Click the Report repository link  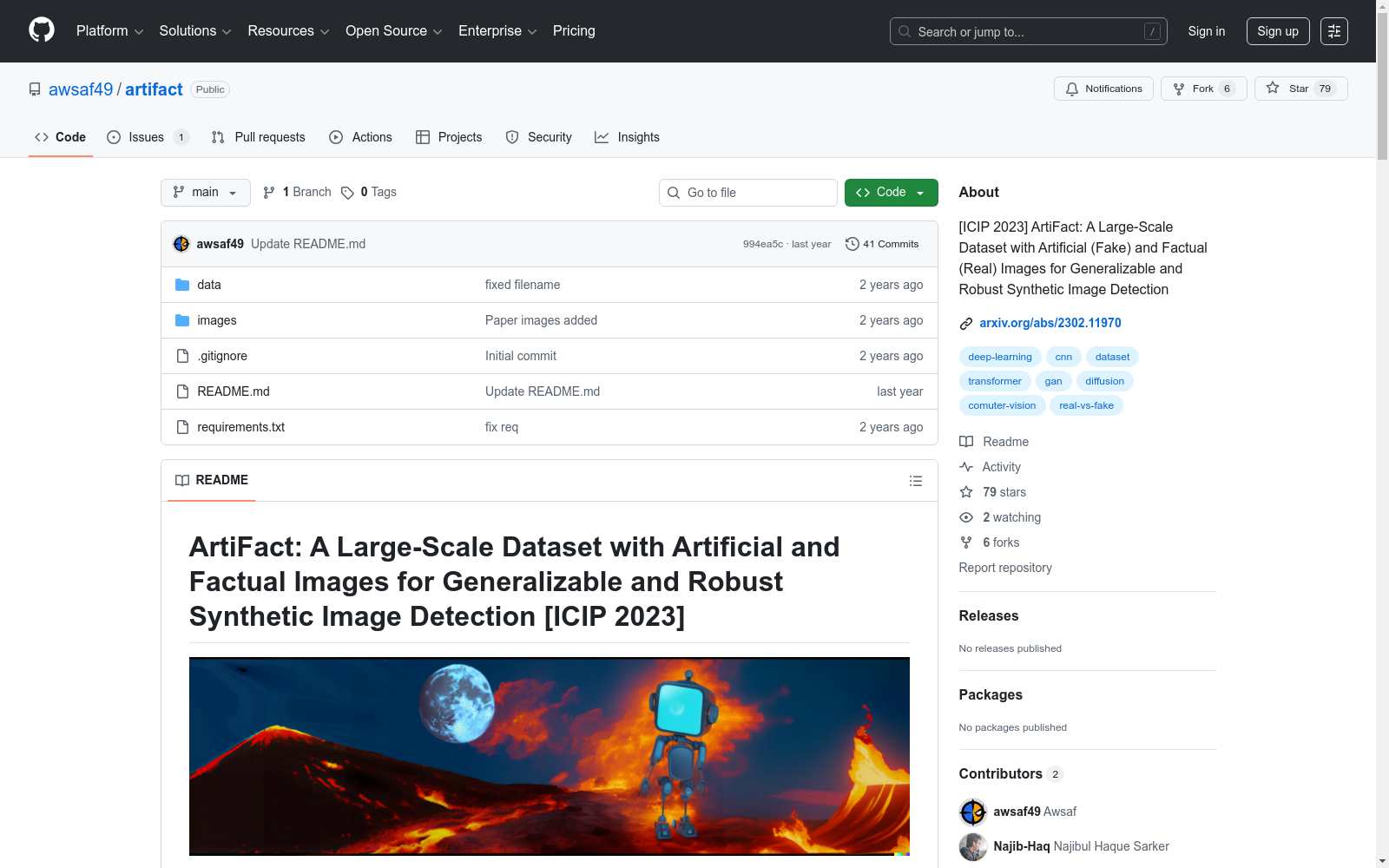[x=1005, y=568]
